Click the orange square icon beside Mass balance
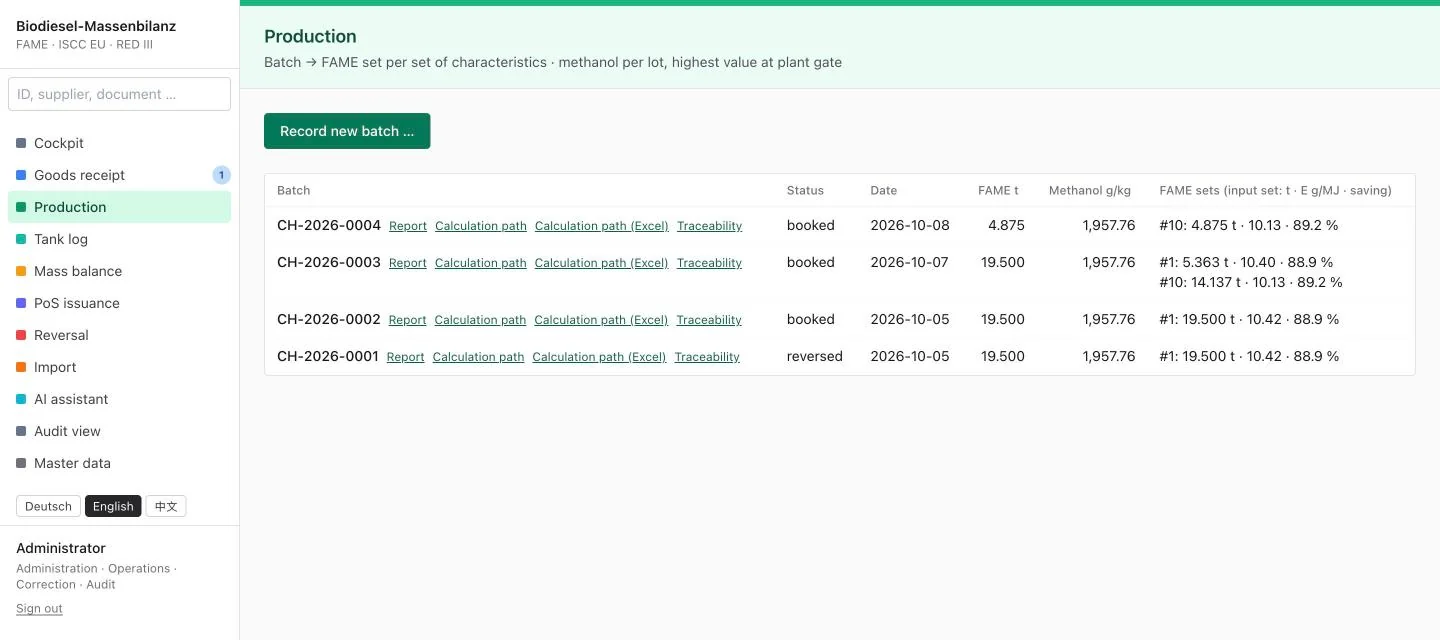This screenshot has width=1440, height=640. 21,271
